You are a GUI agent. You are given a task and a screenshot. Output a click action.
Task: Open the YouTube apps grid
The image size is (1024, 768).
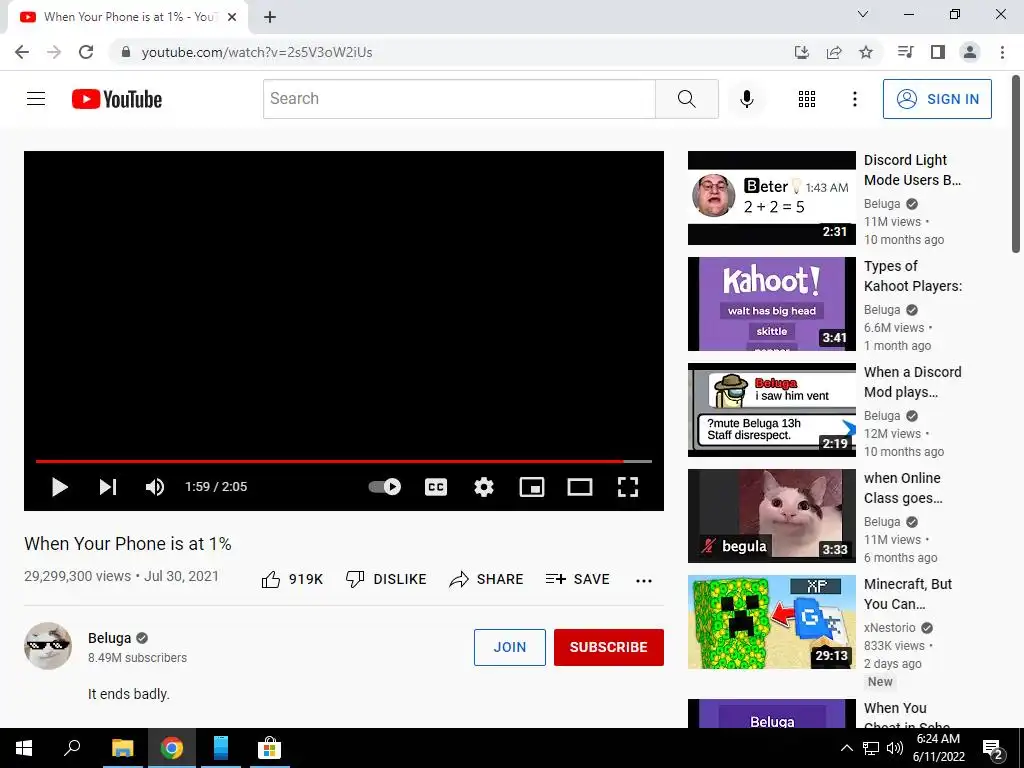click(807, 99)
